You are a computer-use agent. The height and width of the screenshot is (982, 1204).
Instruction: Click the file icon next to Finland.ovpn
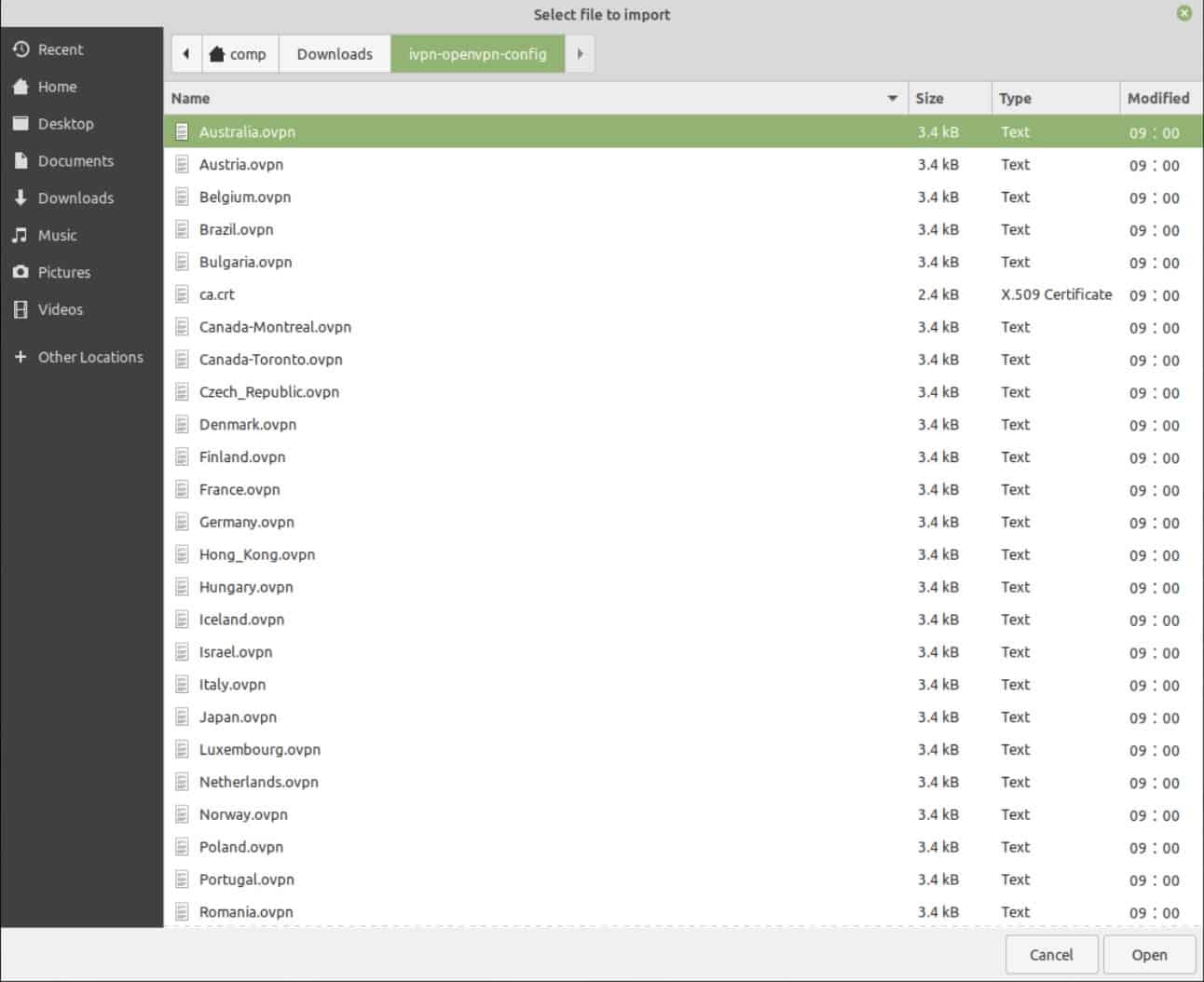(x=182, y=457)
